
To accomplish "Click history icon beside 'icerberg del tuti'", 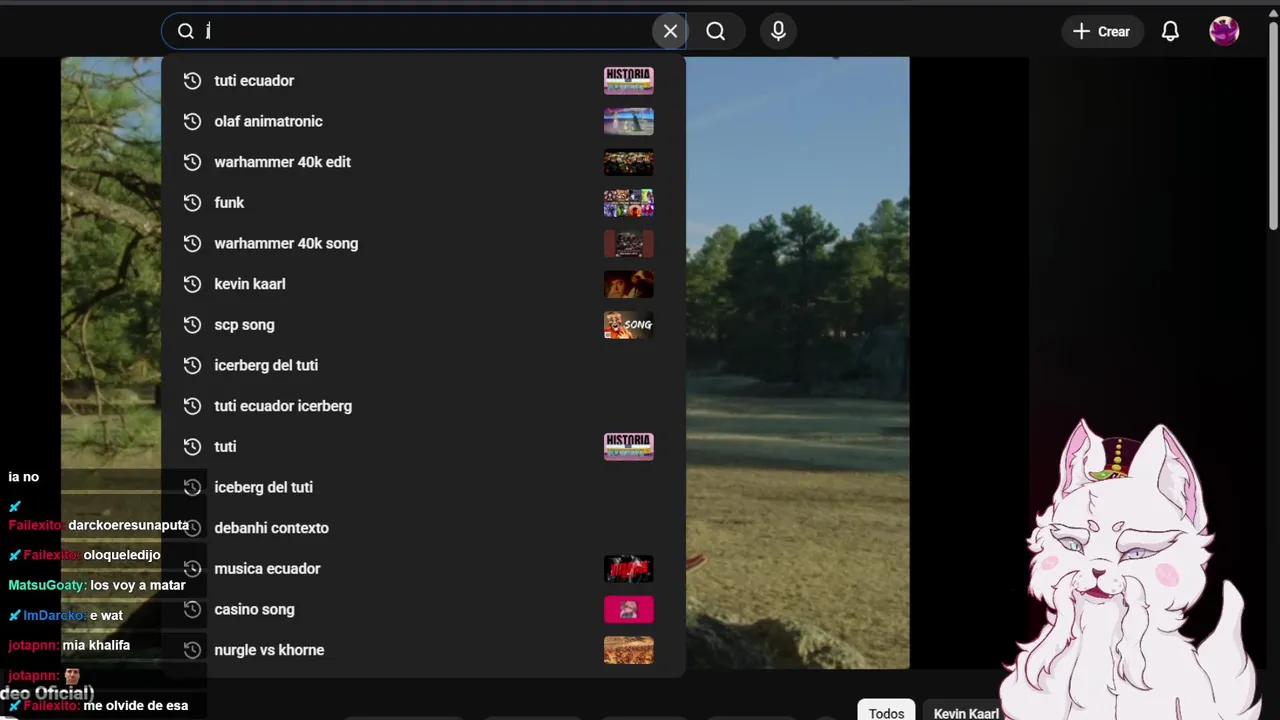I will pos(192,365).
